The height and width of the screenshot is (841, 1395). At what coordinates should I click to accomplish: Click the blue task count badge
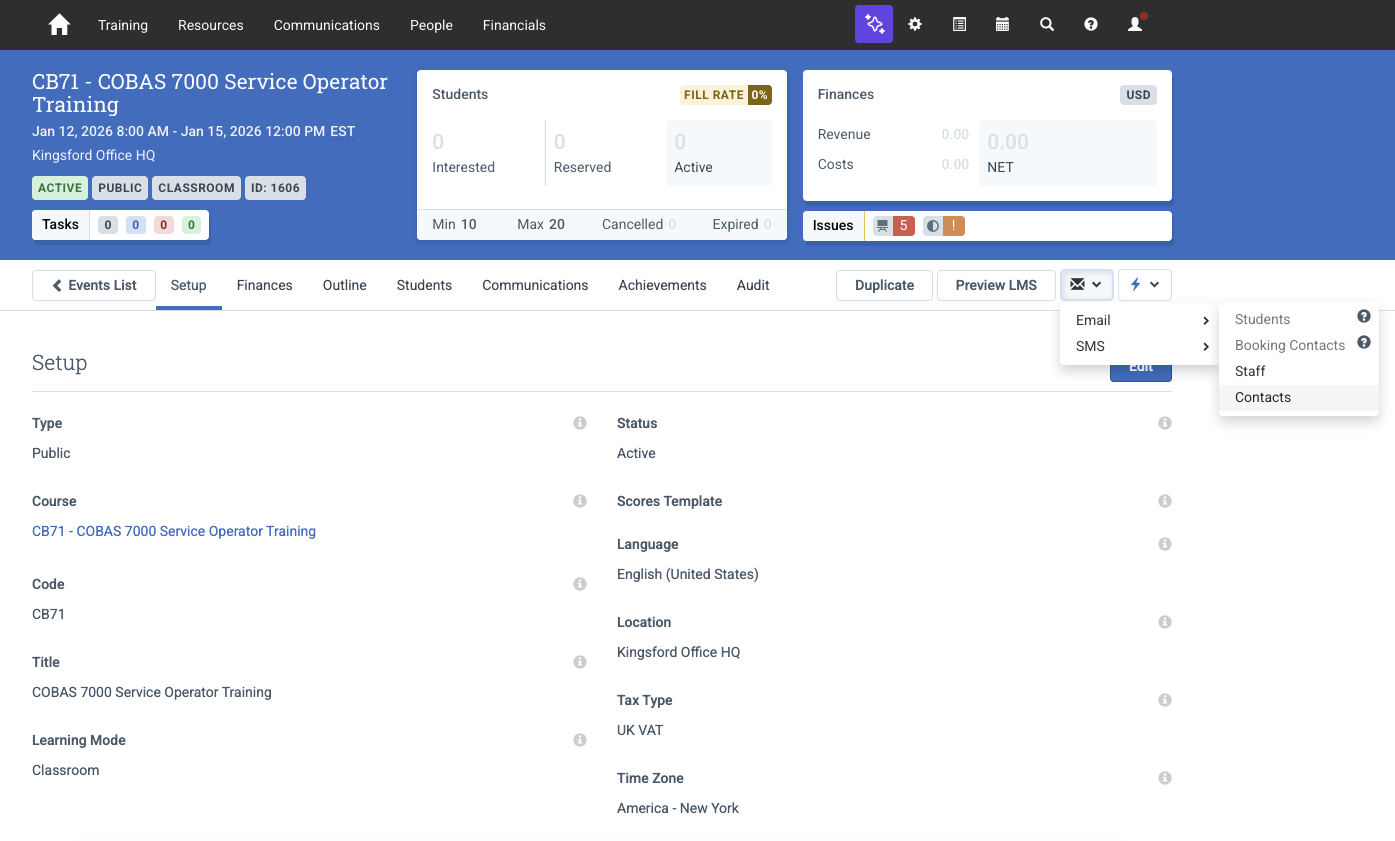[x=136, y=225]
